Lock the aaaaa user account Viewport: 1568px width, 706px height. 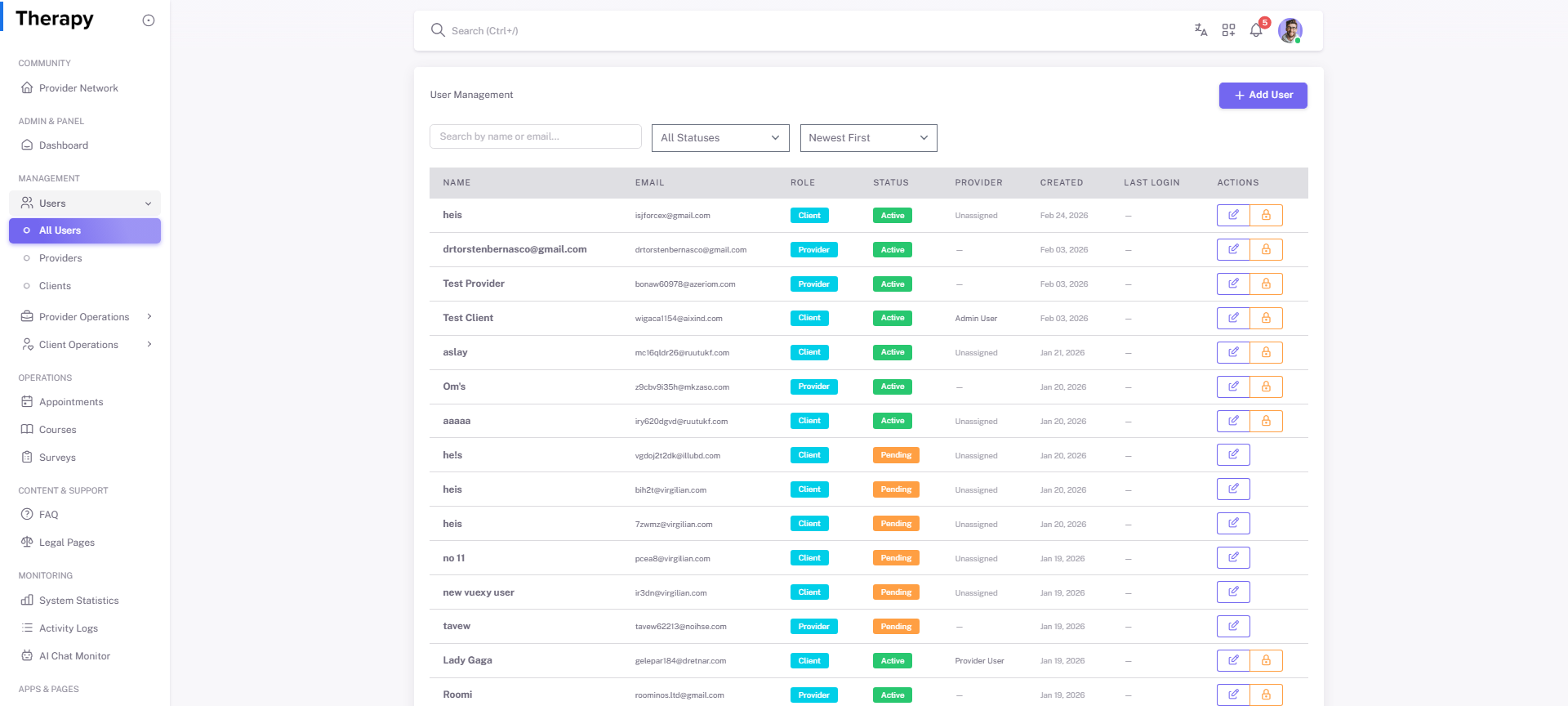tap(1266, 421)
